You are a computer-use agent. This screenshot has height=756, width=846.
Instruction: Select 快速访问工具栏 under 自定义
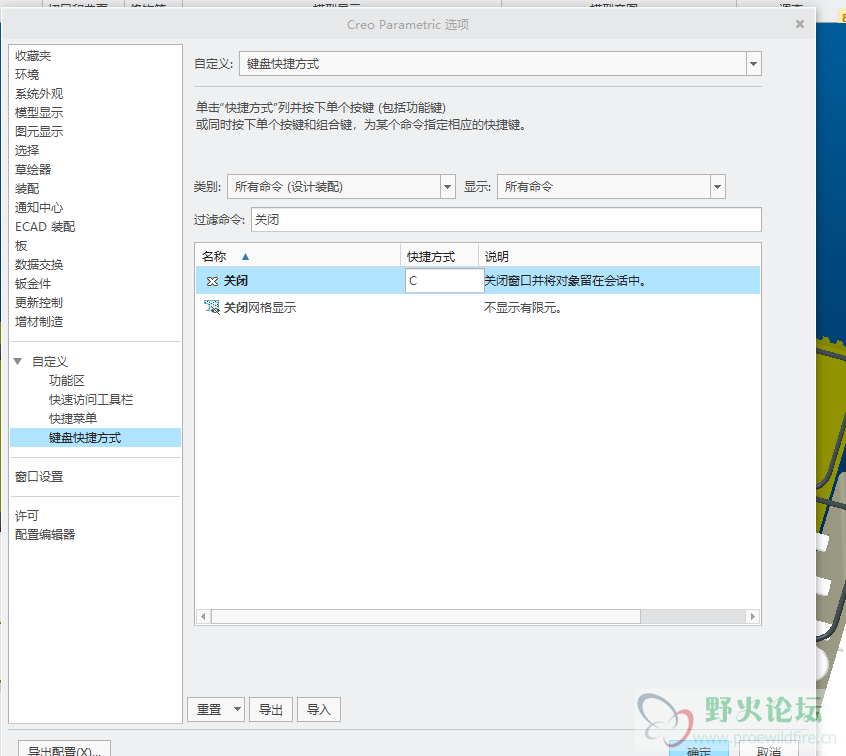click(x=91, y=399)
